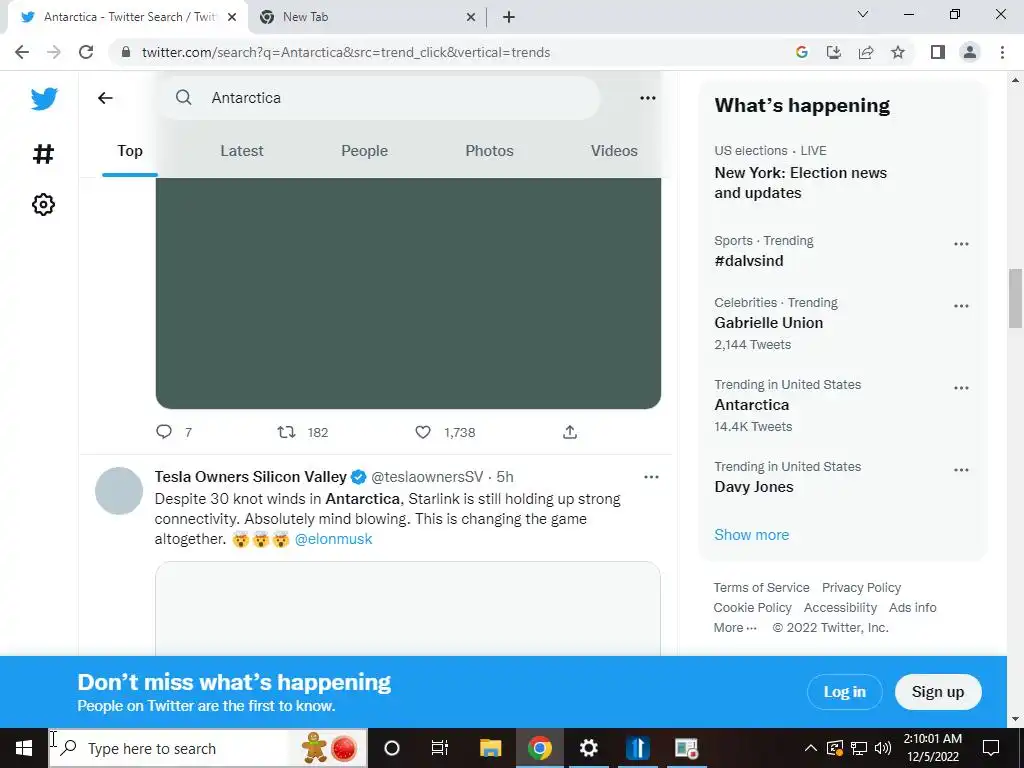
Task: Click the Log in button
Action: [x=844, y=692]
